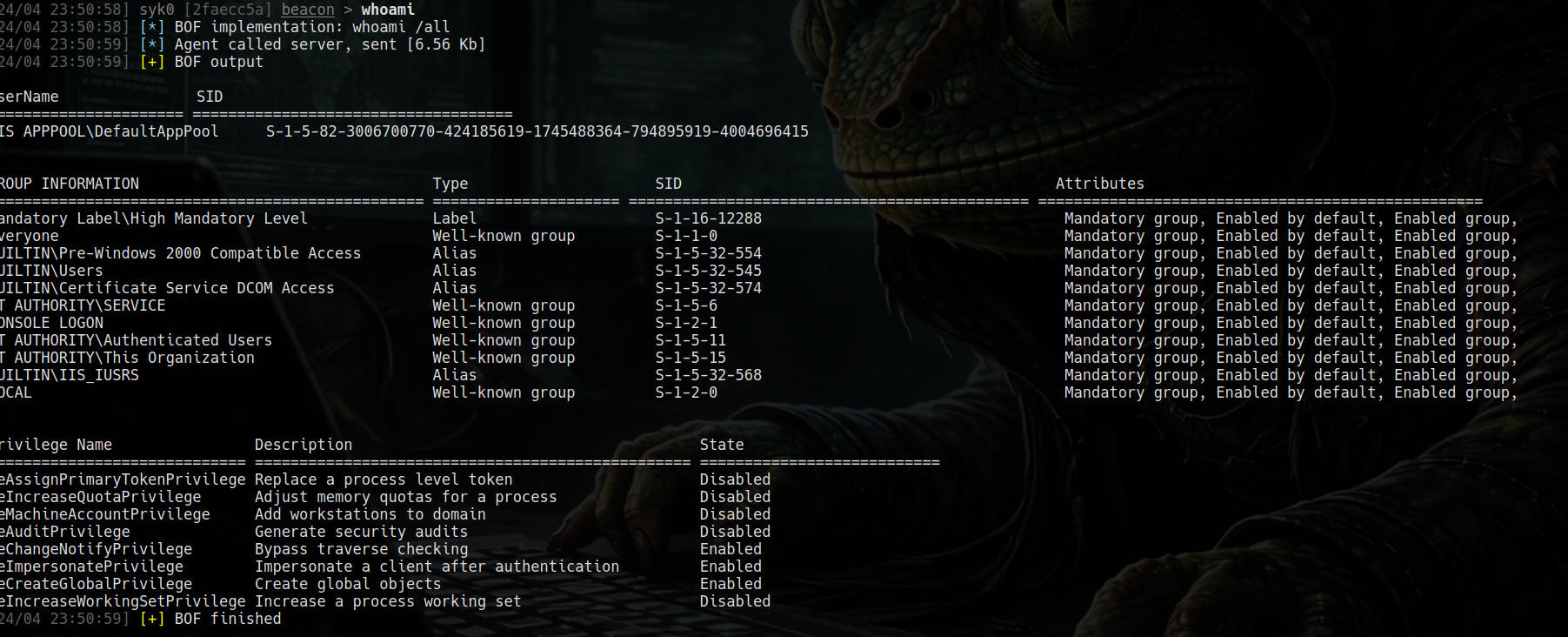Click the agent ID "[2faecc5a]"
Screen dimensions: 1568x637
point(228,10)
